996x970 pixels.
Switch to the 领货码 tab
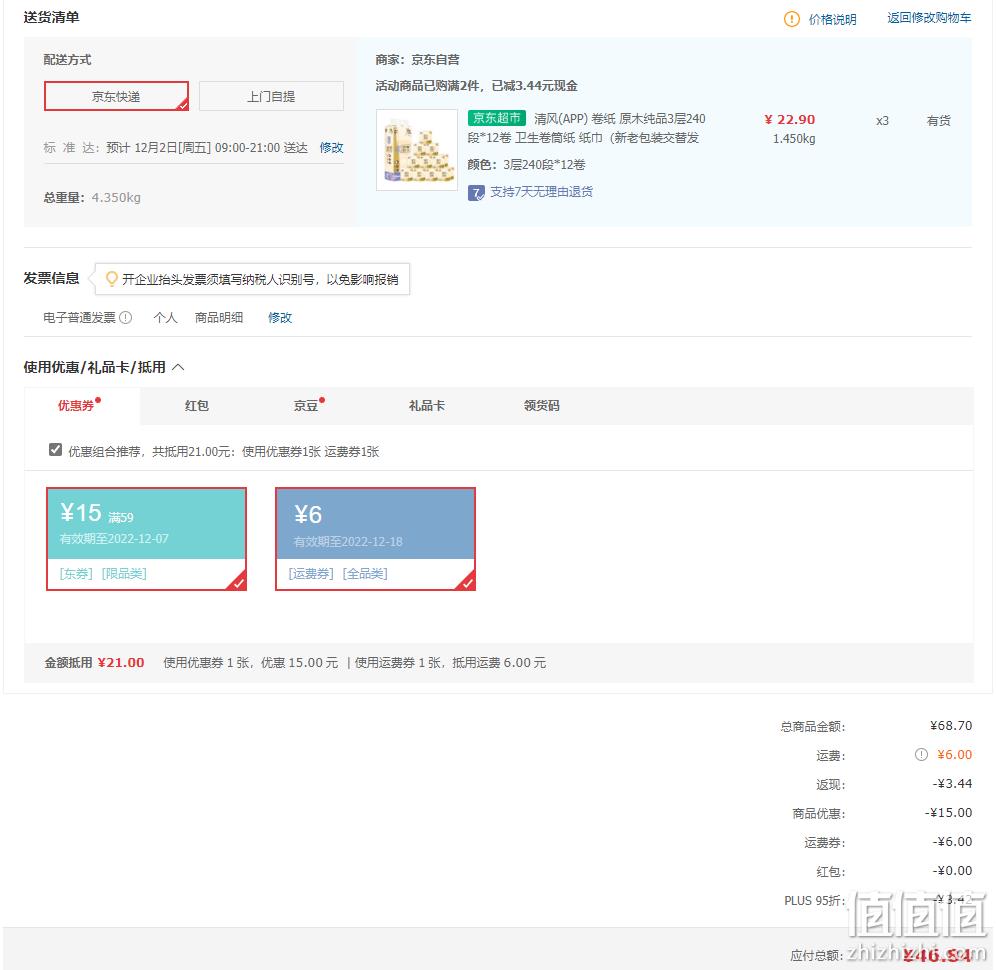pyautogui.click(x=542, y=405)
